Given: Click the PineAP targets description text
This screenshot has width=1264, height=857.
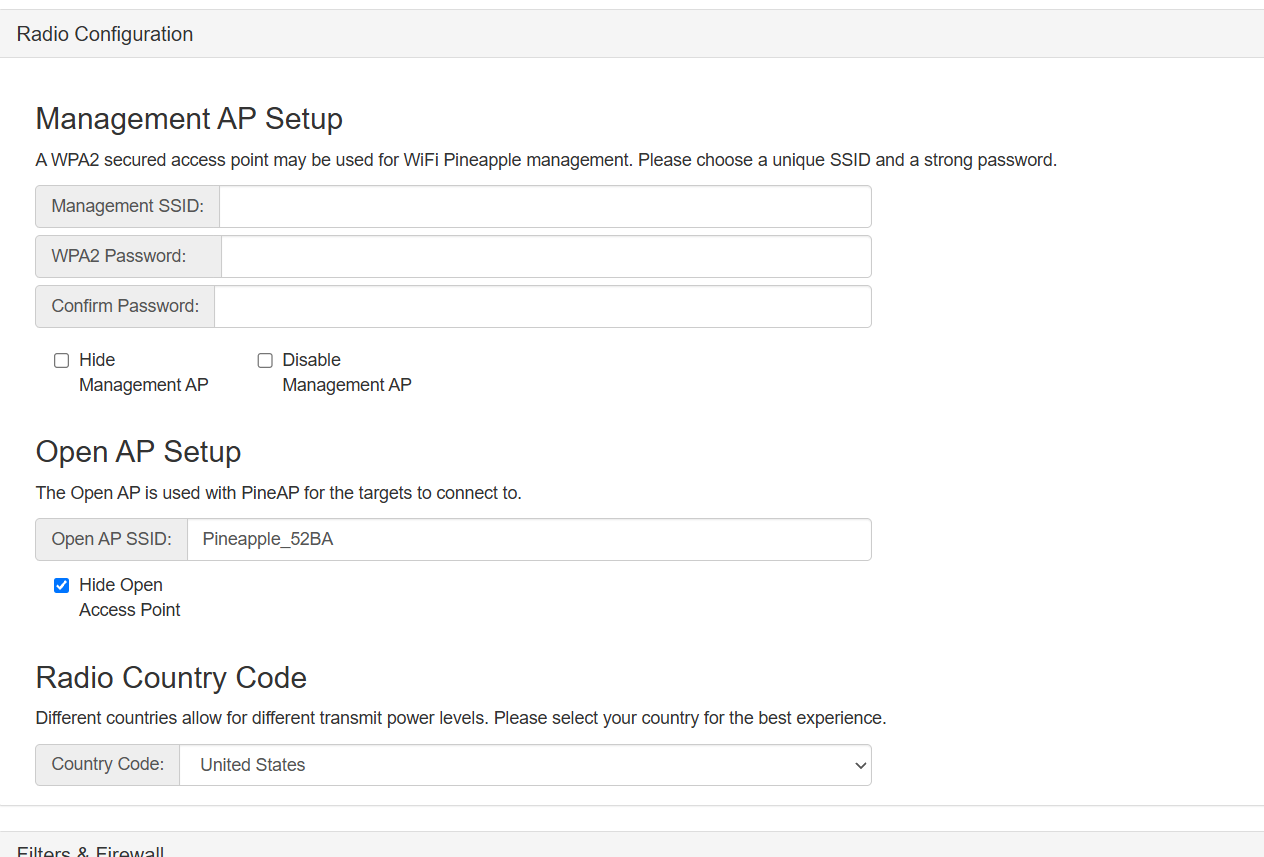Looking at the screenshot, I should 278,493.
